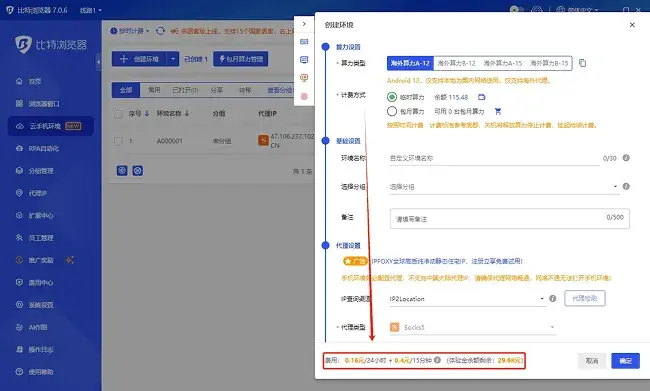The image size is (650, 391).
Task: Click the shopping cart icon beside 包月算力
Action: (x=498, y=111)
